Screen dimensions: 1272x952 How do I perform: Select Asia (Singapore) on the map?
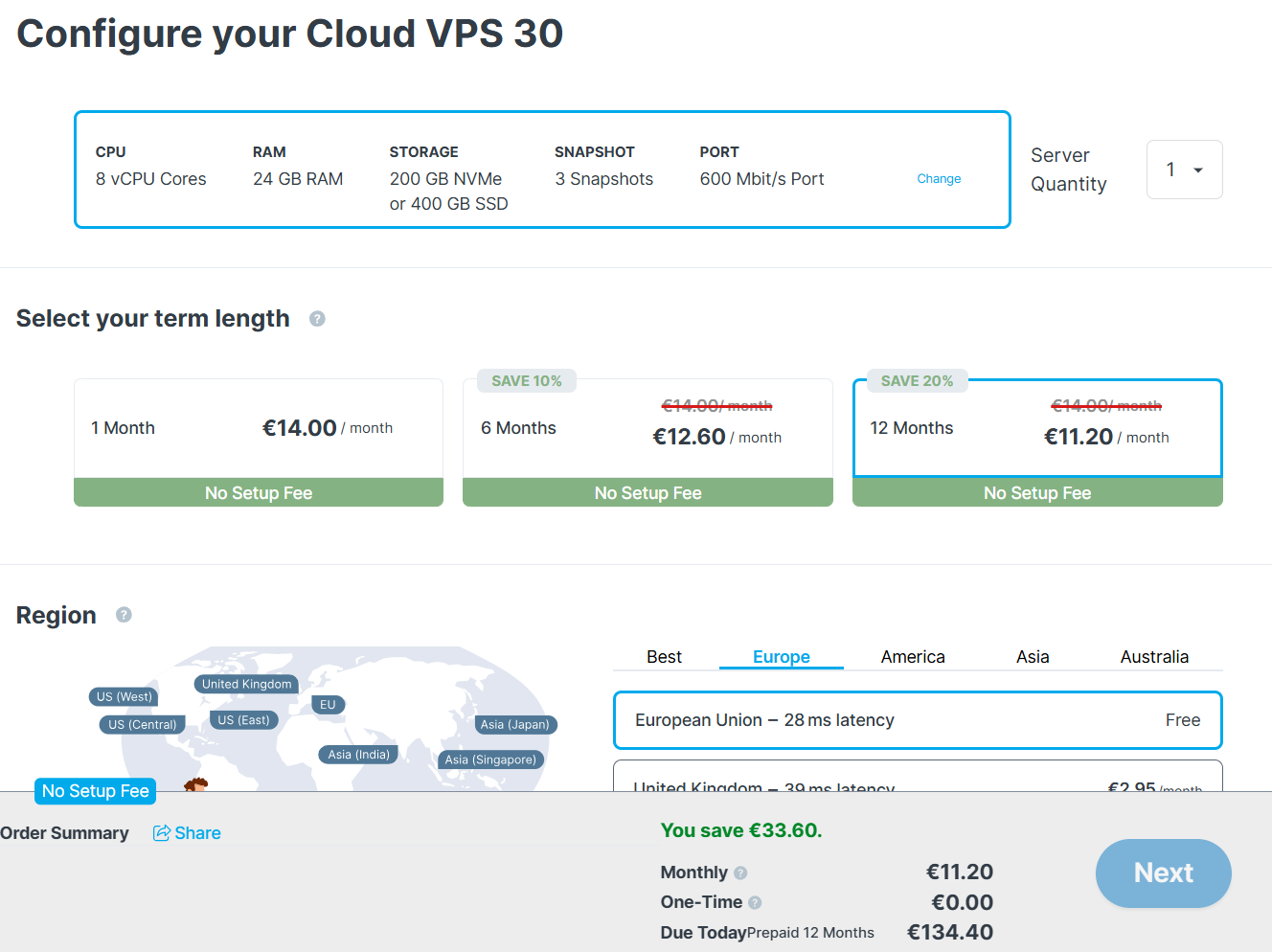coord(490,759)
